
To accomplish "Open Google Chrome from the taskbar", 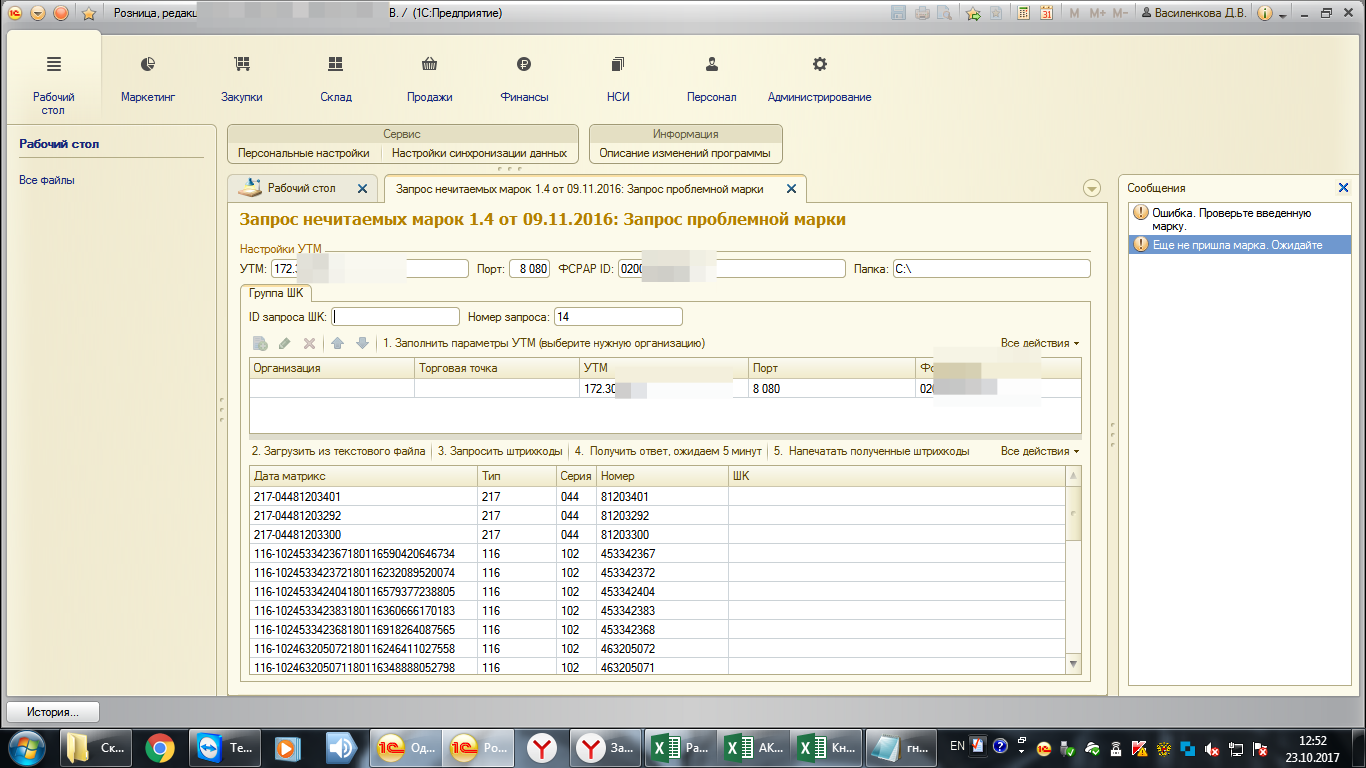I will [x=160, y=747].
